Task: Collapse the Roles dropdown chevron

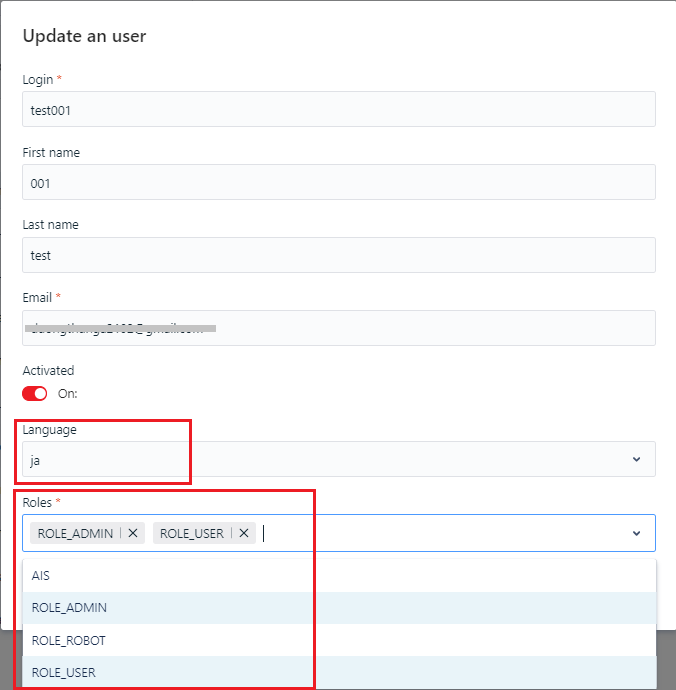Action: click(x=636, y=533)
